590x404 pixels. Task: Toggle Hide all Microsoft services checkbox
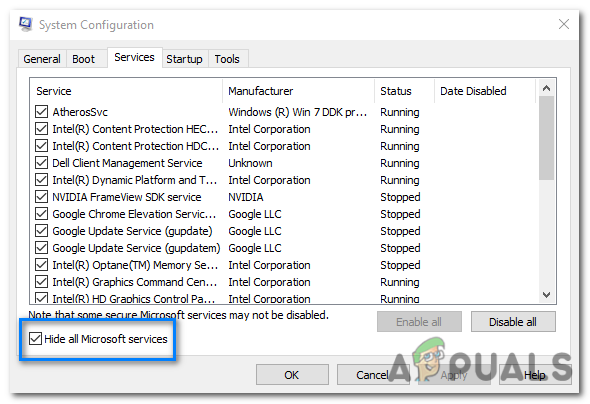click(x=35, y=339)
